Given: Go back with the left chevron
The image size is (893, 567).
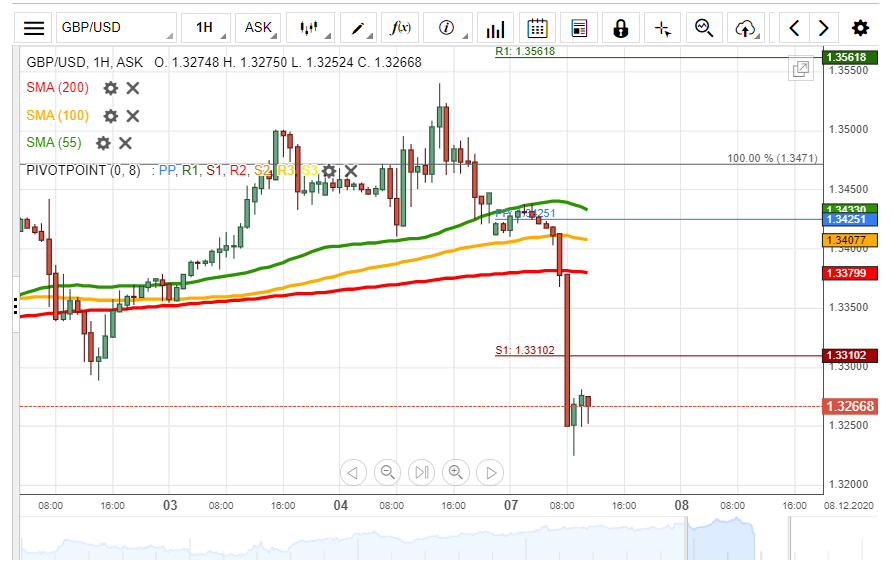Looking at the screenshot, I should (x=794, y=28).
